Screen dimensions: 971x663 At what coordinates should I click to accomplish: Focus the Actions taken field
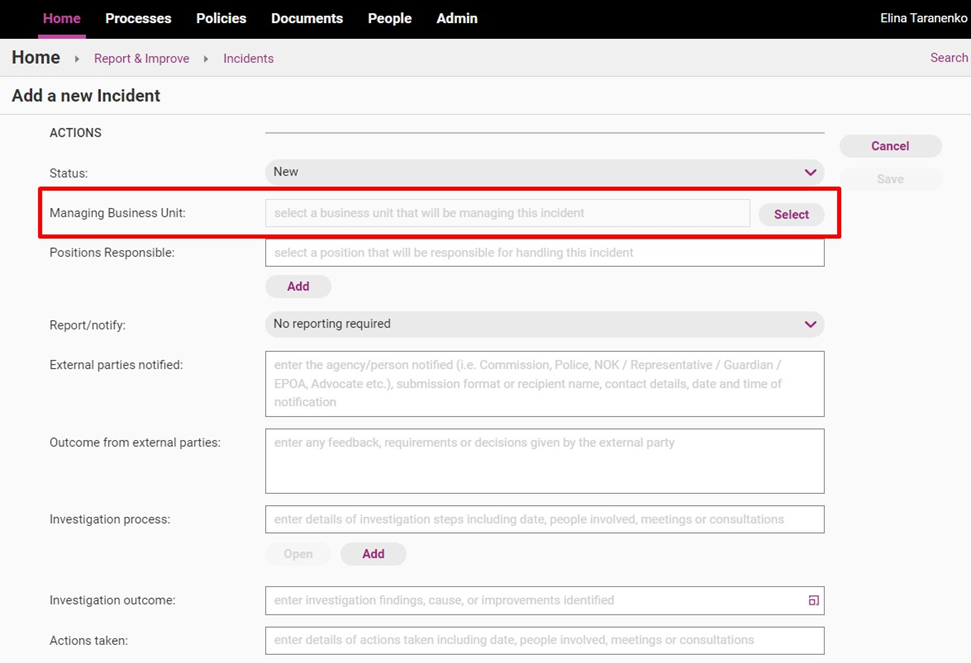545,641
